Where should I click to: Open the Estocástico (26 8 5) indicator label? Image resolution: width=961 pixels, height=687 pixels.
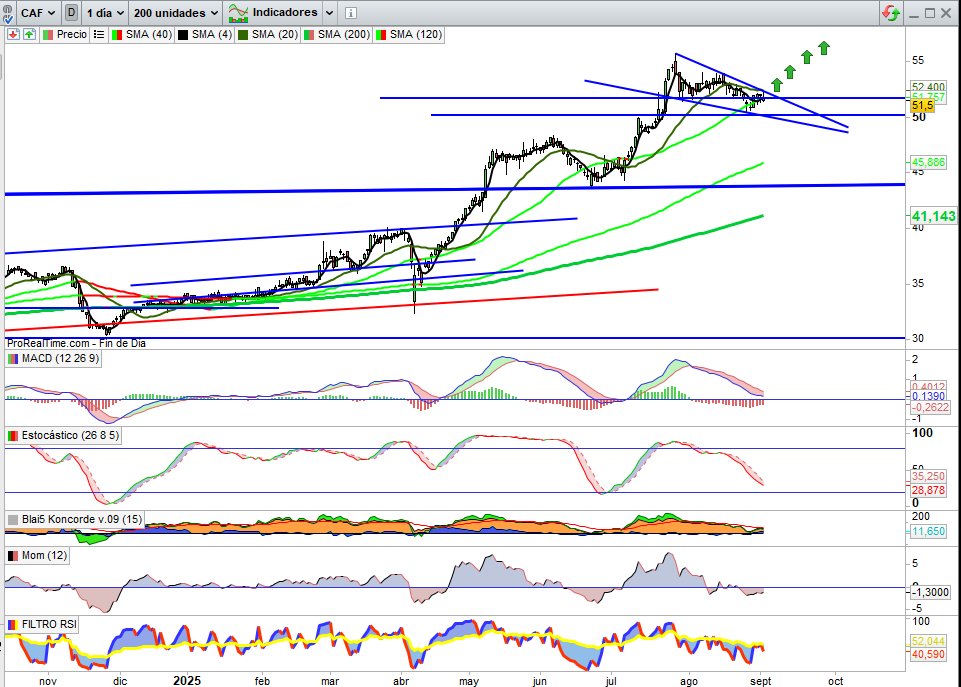[63, 436]
